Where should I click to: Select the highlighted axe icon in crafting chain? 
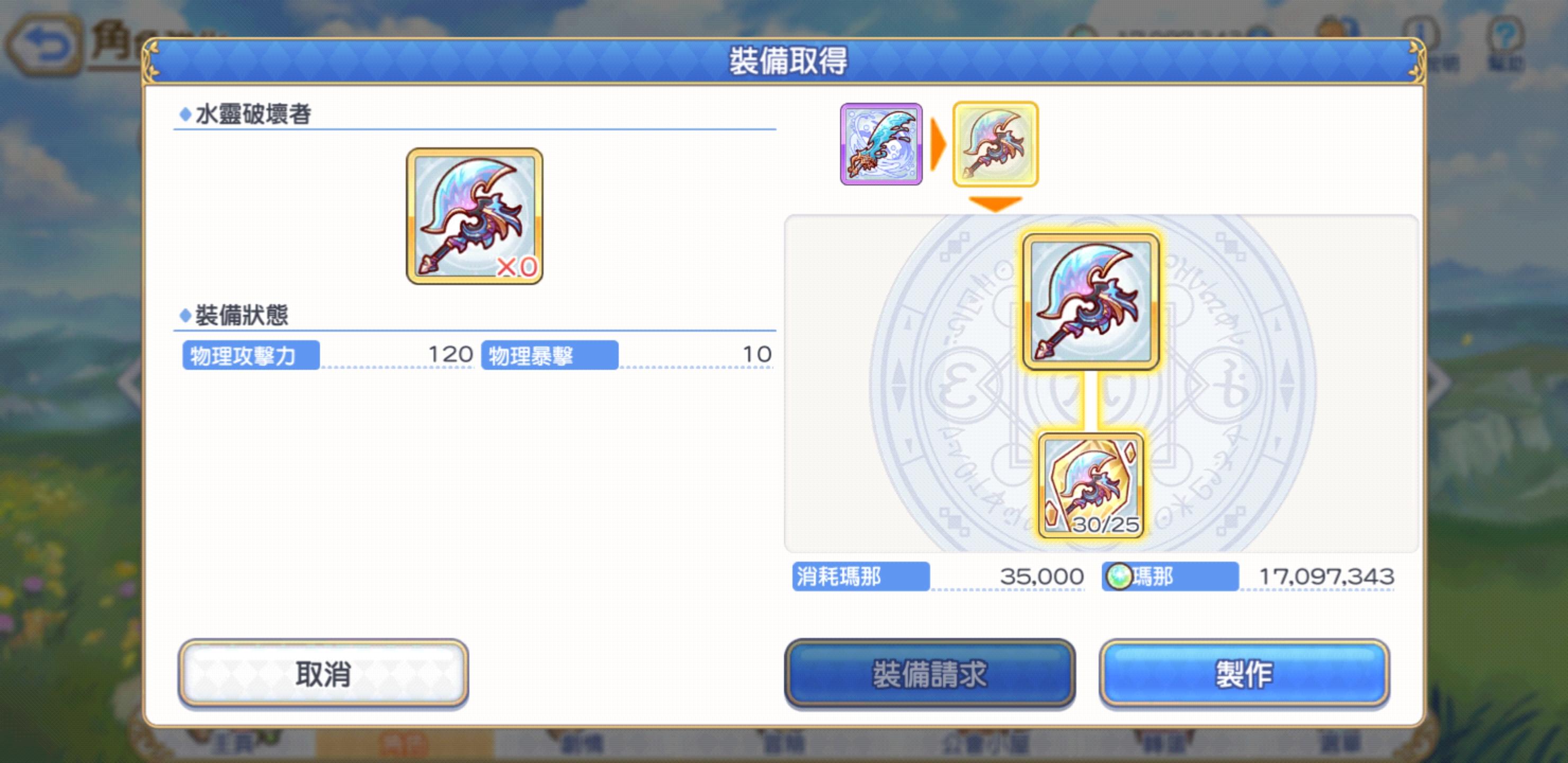tap(995, 144)
